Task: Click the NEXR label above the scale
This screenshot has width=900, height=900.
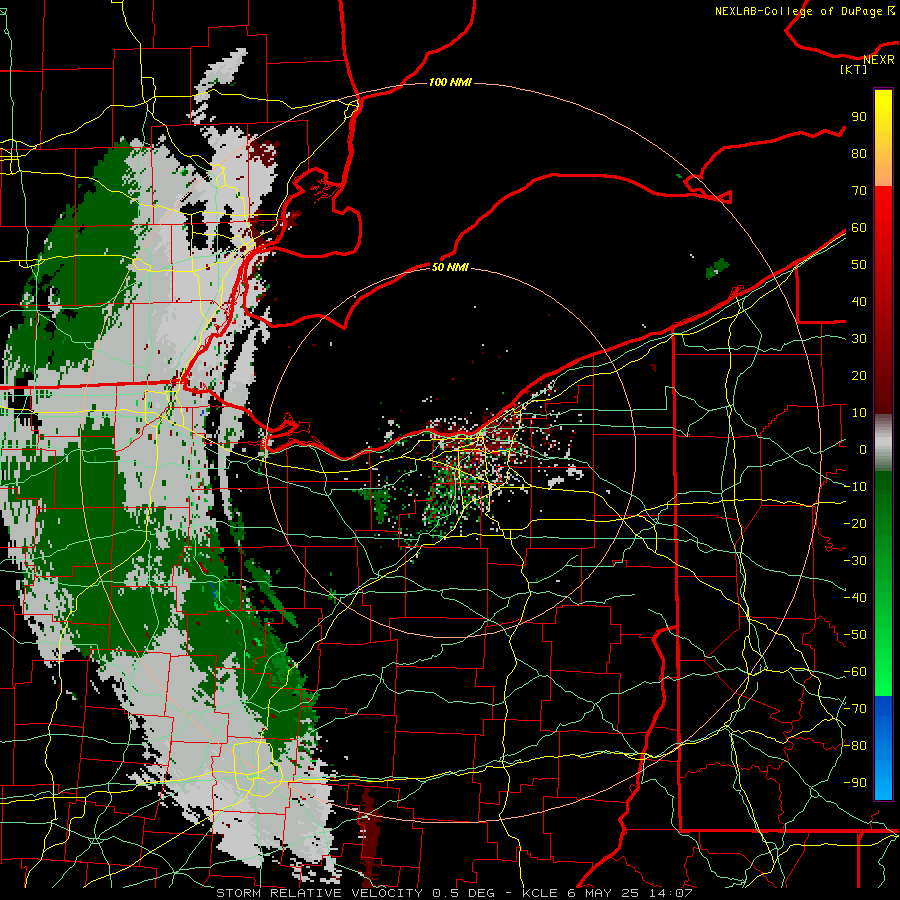Action: tap(878, 60)
